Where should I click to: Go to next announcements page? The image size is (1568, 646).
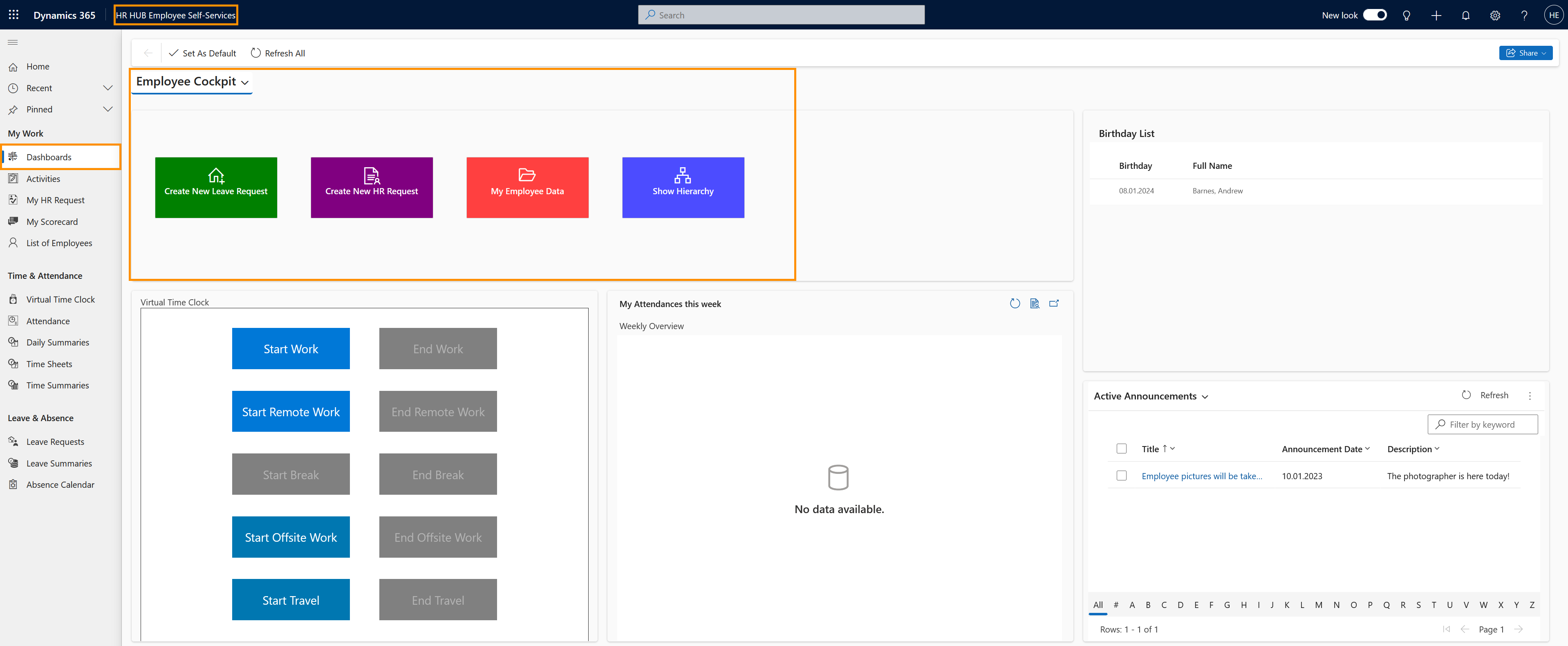coord(1519,629)
